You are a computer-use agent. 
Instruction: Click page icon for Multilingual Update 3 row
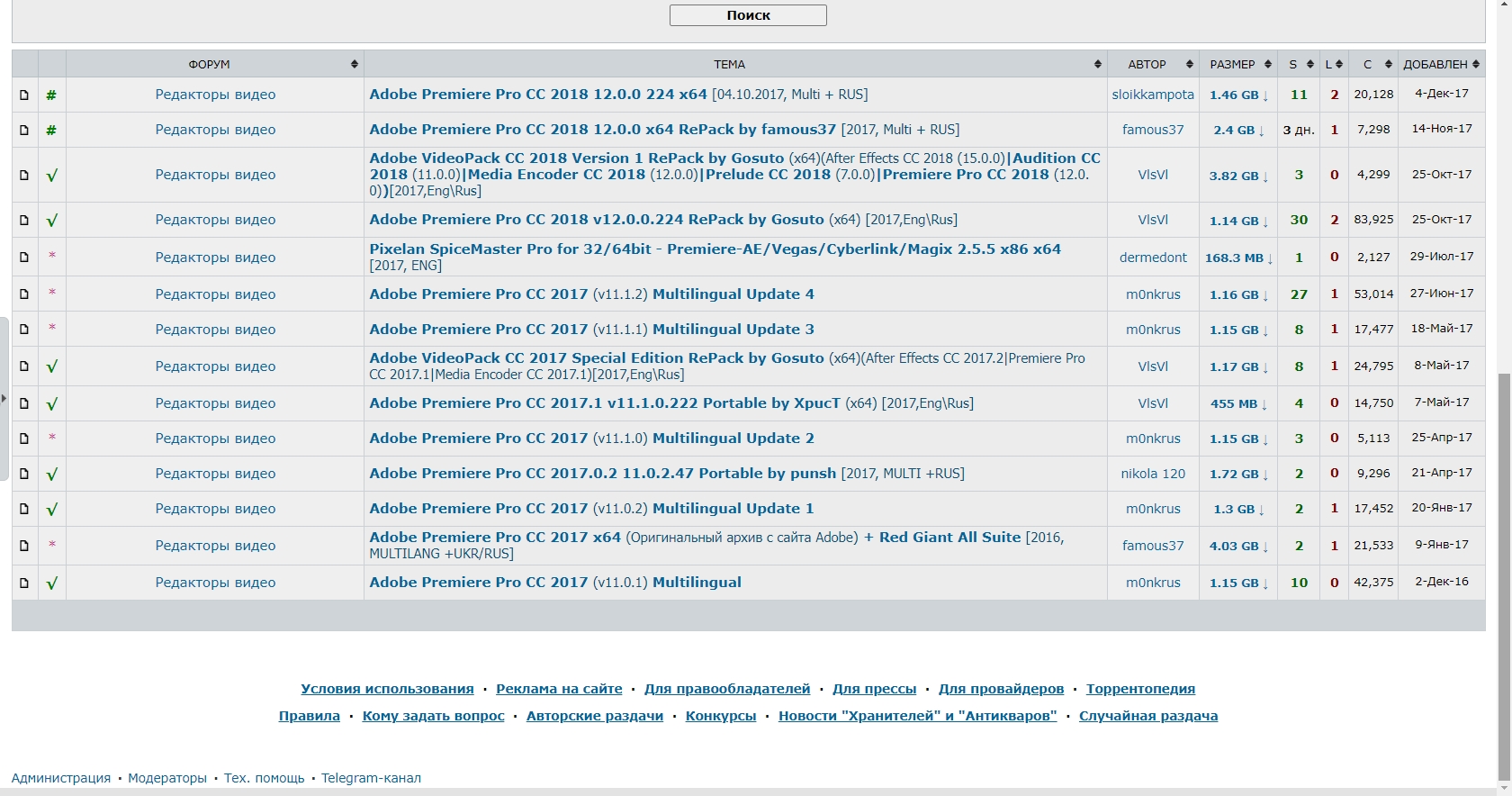coord(24,329)
